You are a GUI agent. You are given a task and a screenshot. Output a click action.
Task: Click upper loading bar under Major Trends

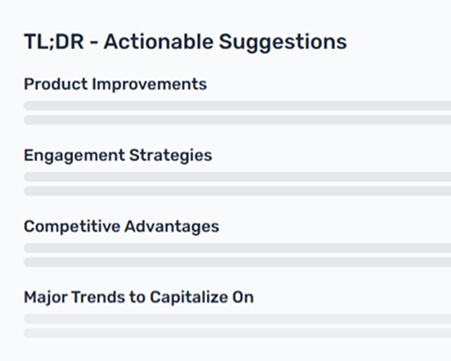[237, 319]
